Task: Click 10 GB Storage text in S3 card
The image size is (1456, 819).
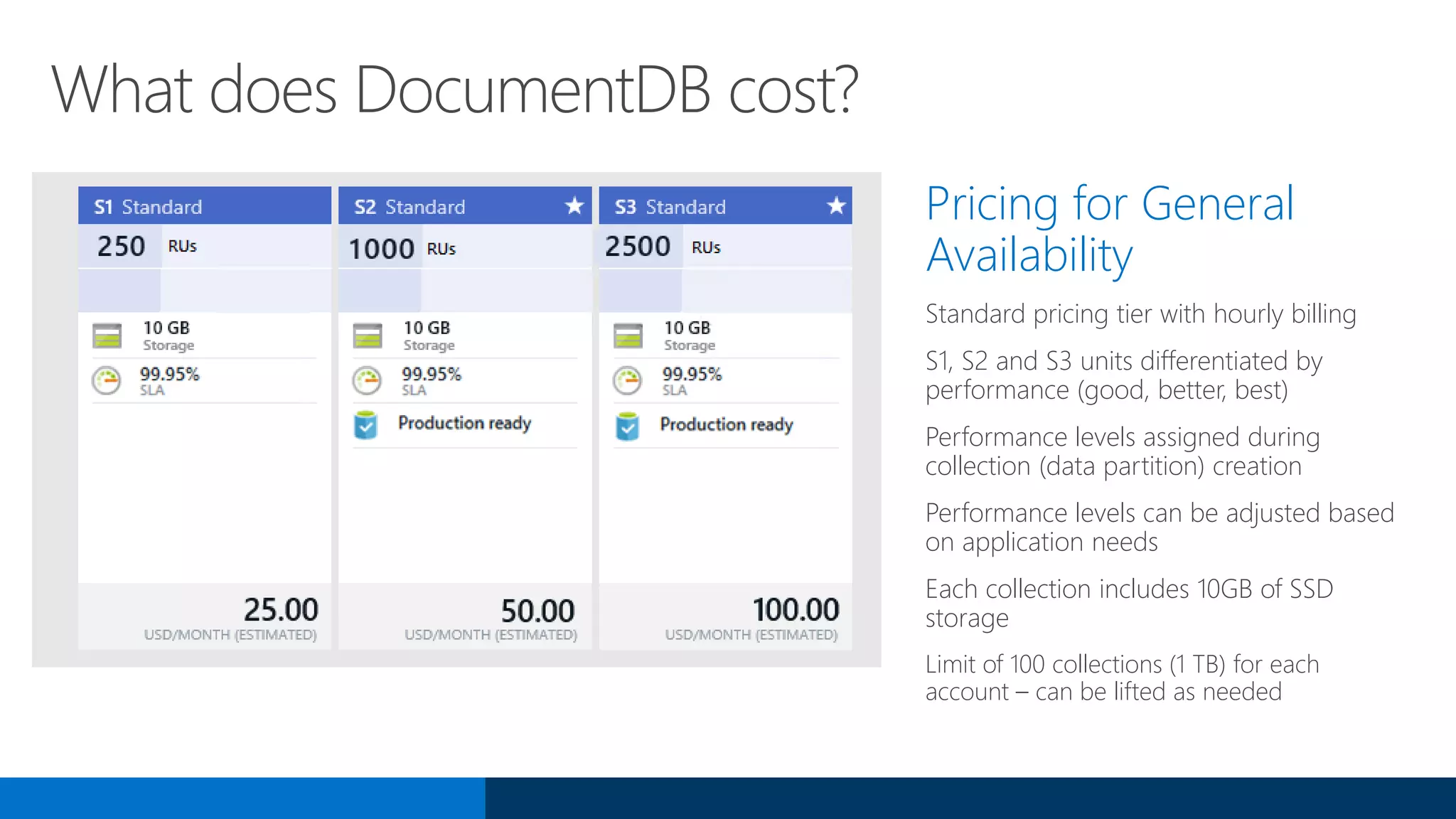Action: (x=689, y=336)
